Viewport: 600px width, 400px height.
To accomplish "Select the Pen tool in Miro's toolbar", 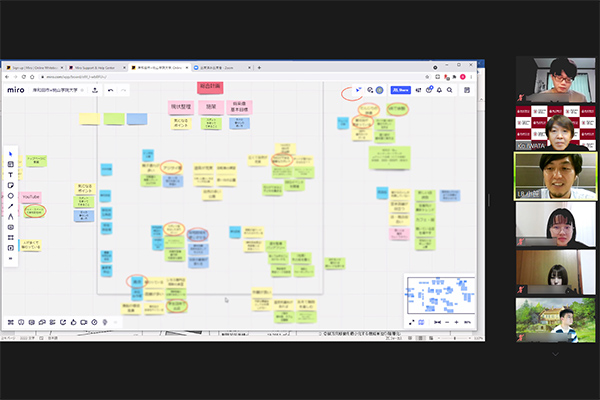I will click(10, 217).
